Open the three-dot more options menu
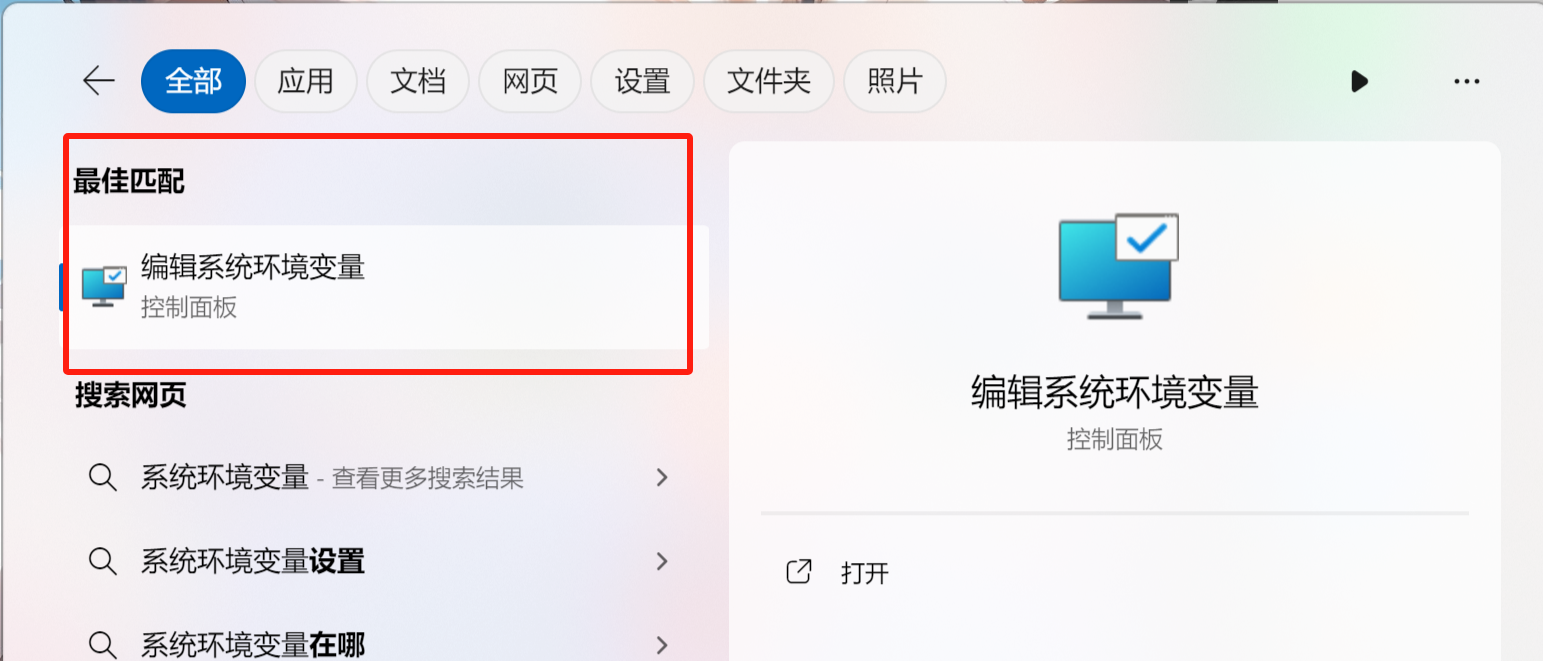The image size is (1543, 661). [x=1466, y=81]
